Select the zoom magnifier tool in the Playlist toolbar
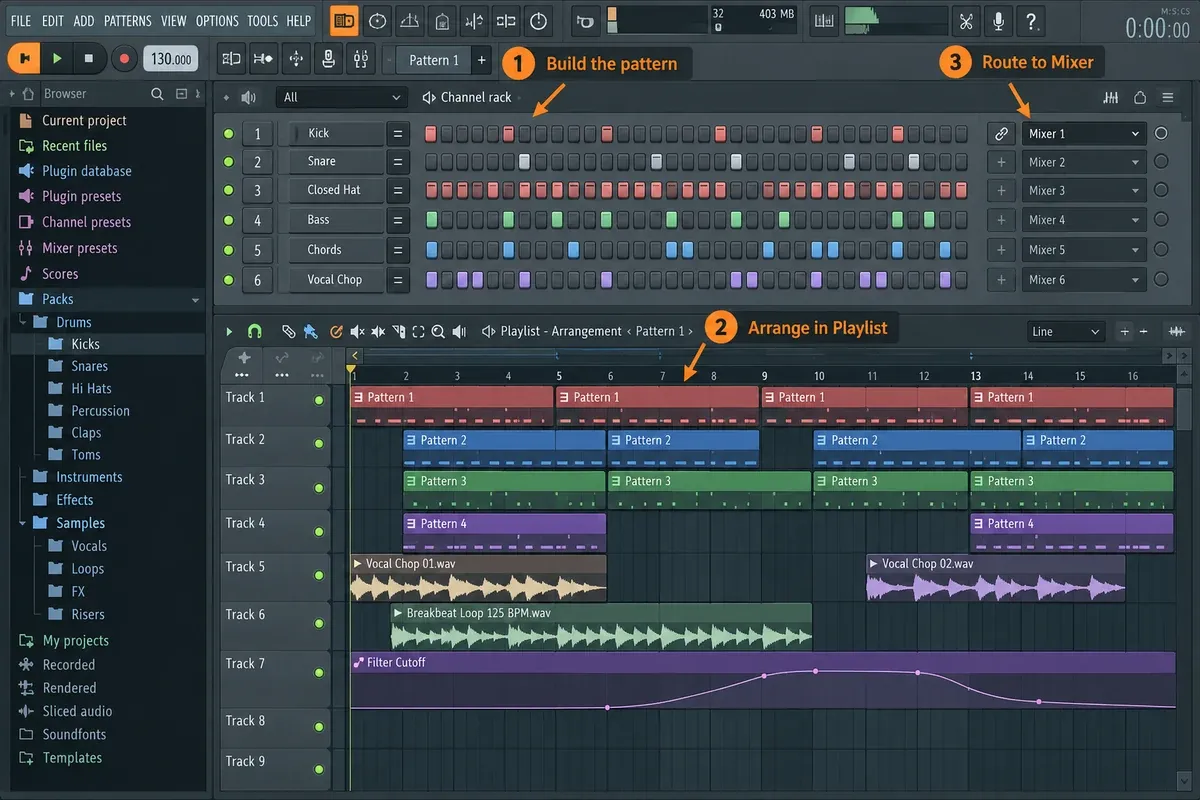The image size is (1200, 800). pyautogui.click(x=439, y=331)
